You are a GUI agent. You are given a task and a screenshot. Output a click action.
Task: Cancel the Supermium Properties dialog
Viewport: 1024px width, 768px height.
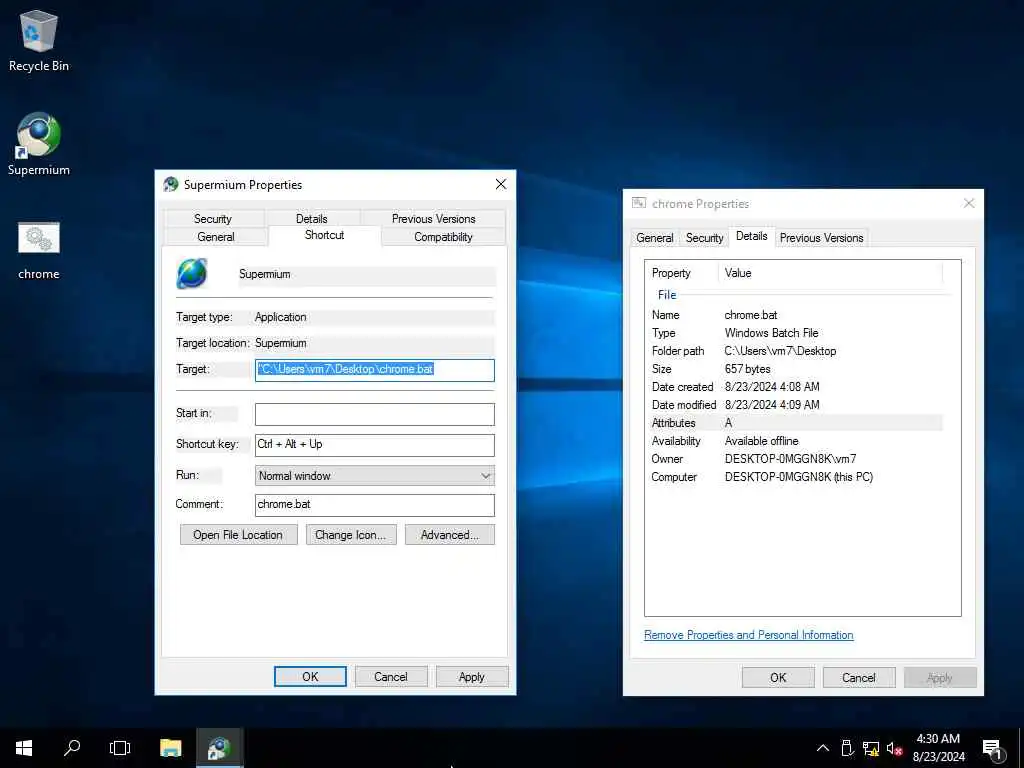point(391,677)
